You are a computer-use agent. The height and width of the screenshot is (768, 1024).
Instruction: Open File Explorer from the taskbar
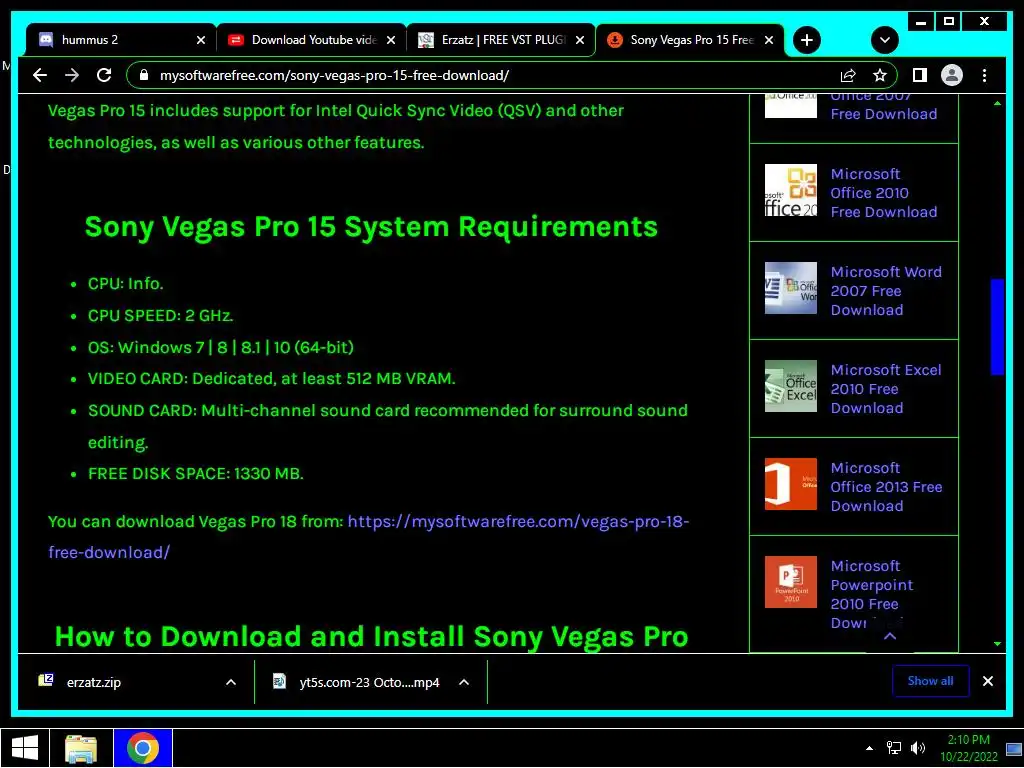click(x=81, y=748)
